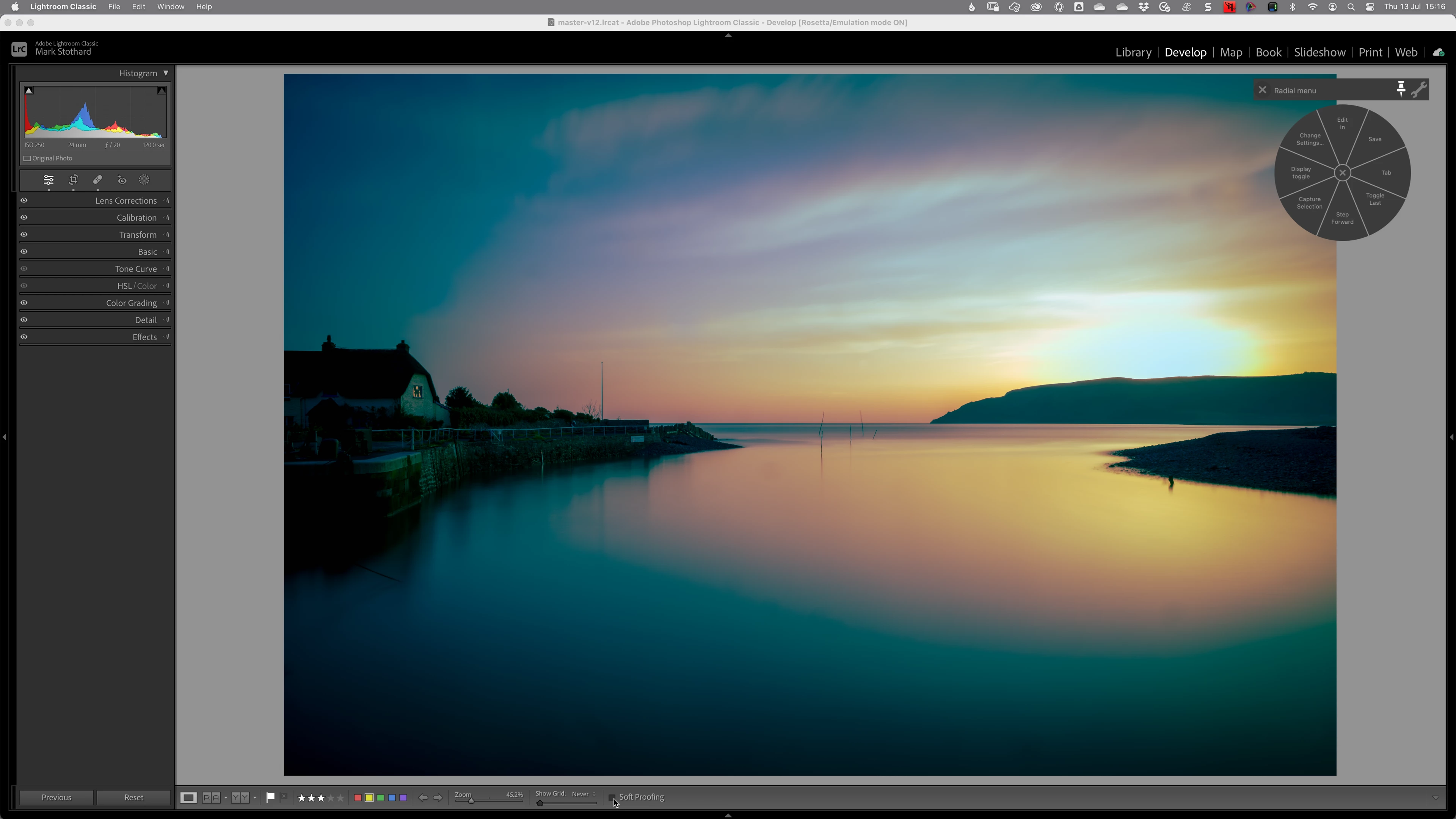Check the Original Photo checkbox
This screenshot has width=1456, height=819.
[27, 158]
